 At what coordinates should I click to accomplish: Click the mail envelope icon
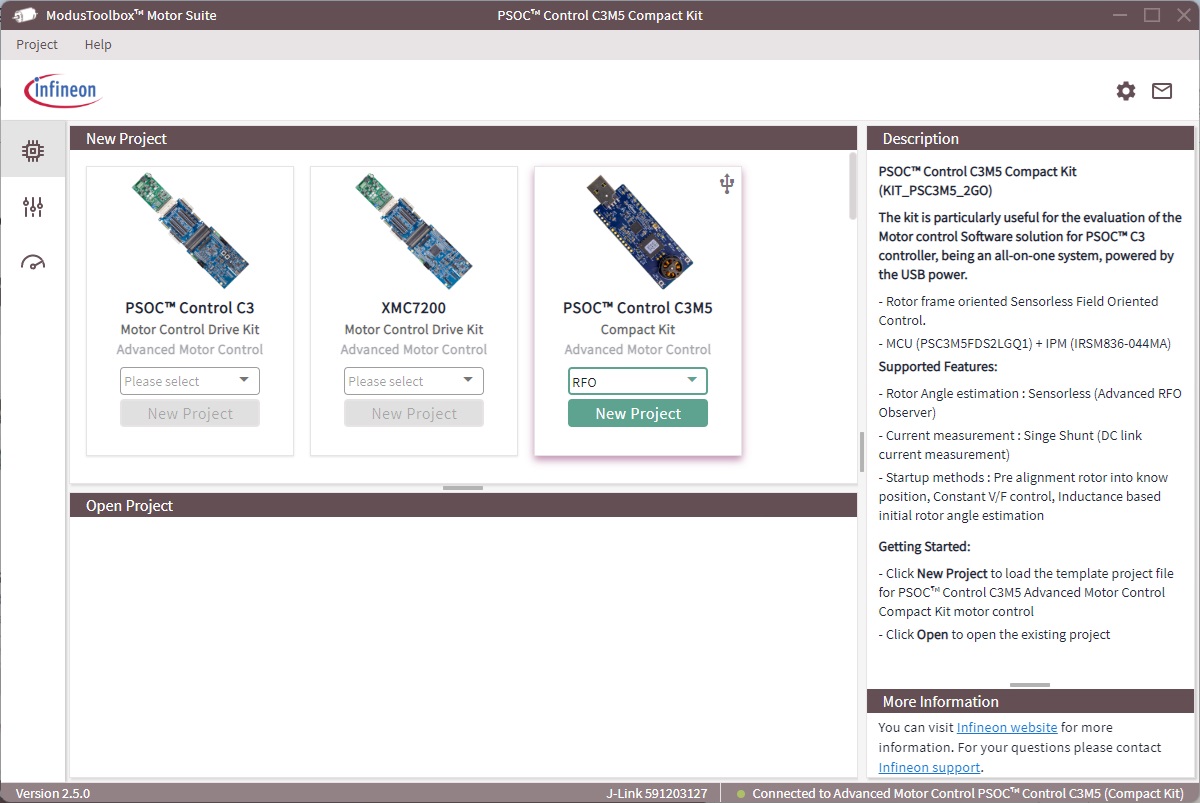pos(1162,91)
